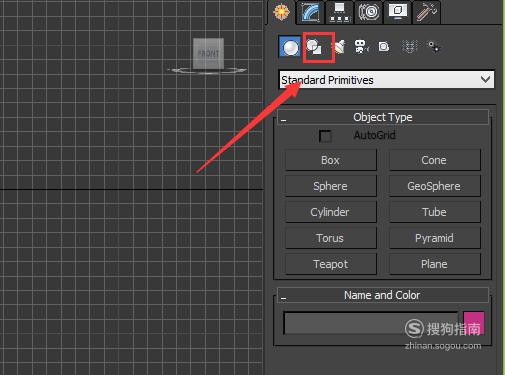Choose the GeoSphere button
The image size is (505, 375).
(x=434, y=186)
